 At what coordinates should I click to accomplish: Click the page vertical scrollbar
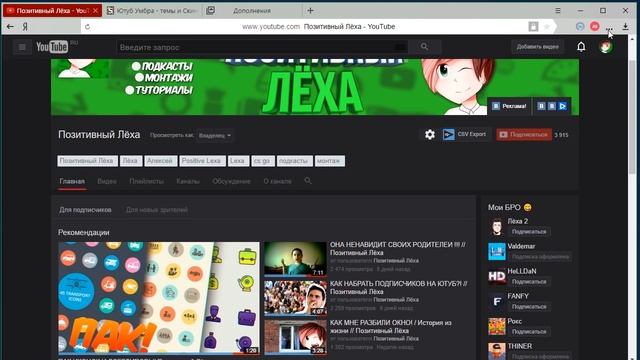(633, 118)
